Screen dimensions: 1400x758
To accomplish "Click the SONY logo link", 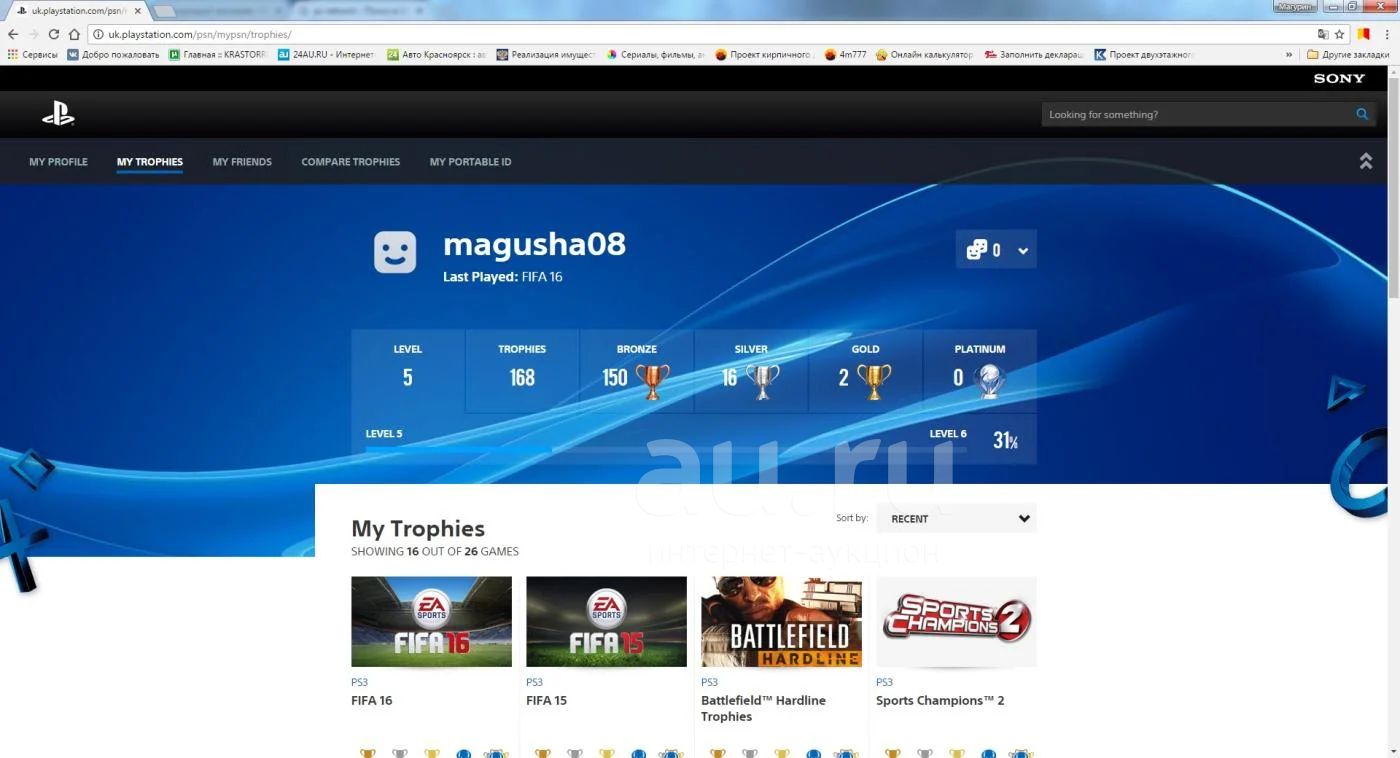I will point(1339,78).
